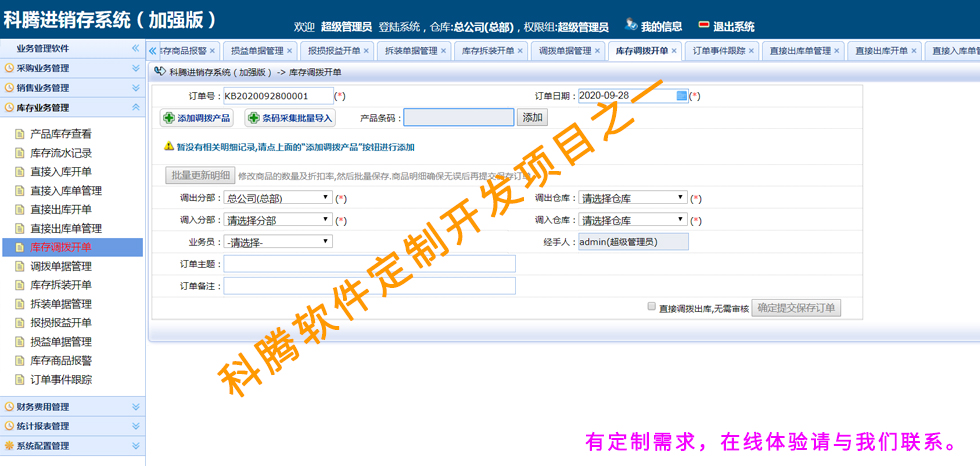Image resolution: width=980 pixels, height=466 pixels.
Task: Click into the 产品条码 input field
Action: pyautogui.click(x=459, y=117)
